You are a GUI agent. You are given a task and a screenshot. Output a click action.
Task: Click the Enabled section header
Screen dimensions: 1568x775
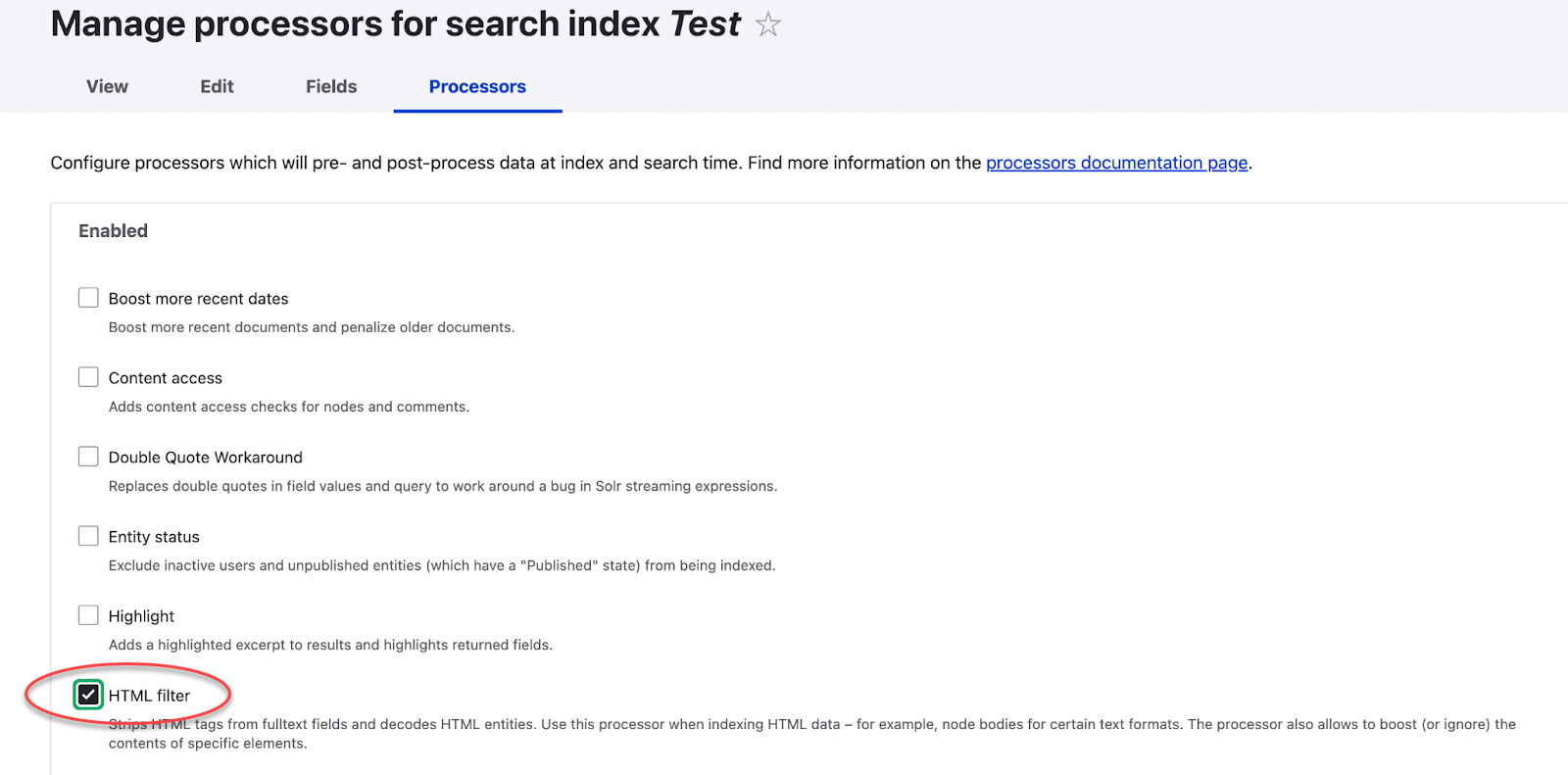coord(113,230)
